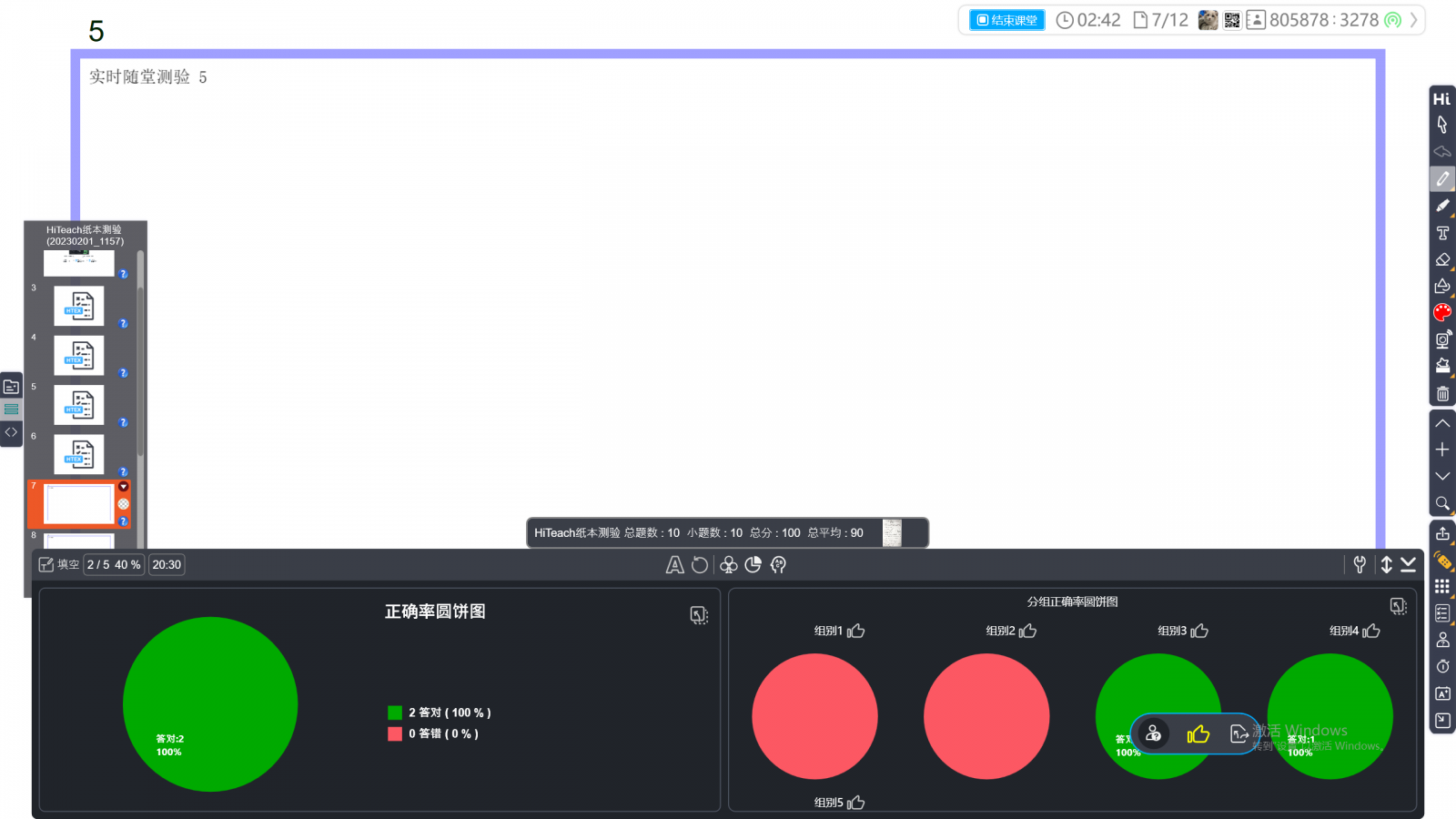
Task: Show the pie chart statistics view
Action: [753, 565]
